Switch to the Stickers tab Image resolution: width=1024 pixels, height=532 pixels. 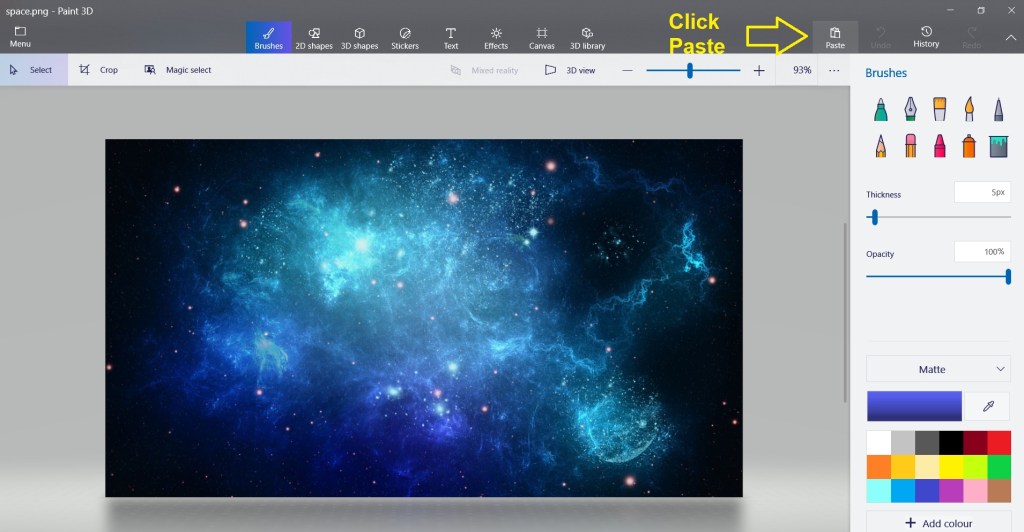pos(405,37)
